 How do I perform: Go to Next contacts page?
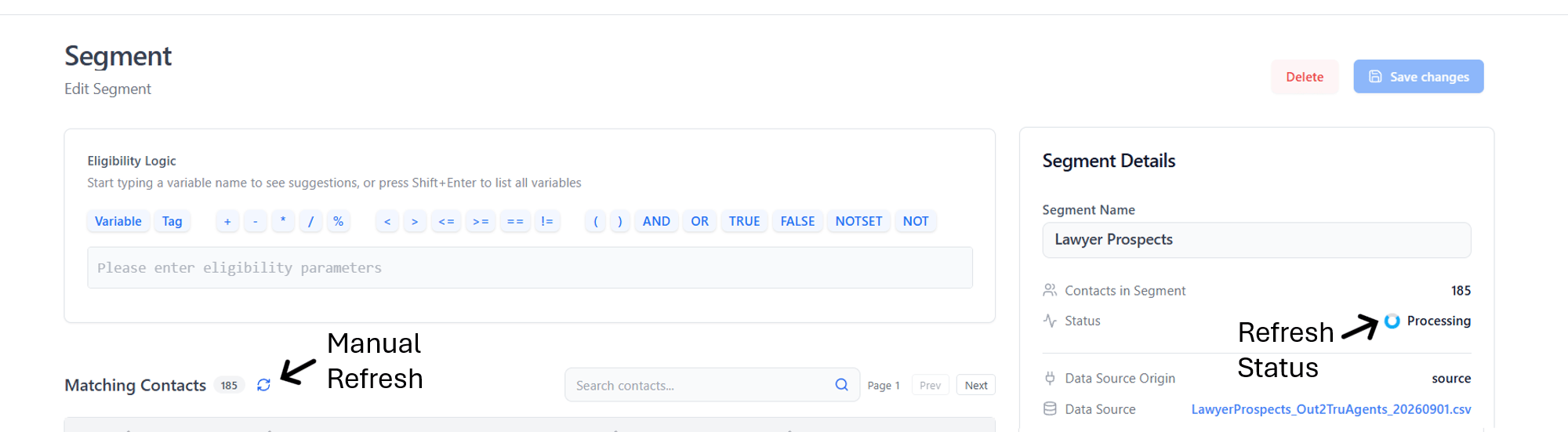click(x=976, y=385)
